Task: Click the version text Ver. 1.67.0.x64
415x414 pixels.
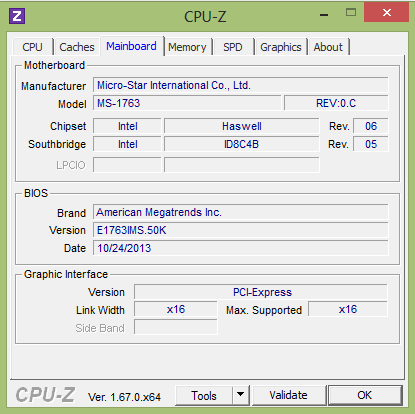Action: pyautogui.click(x=124, y=397)
